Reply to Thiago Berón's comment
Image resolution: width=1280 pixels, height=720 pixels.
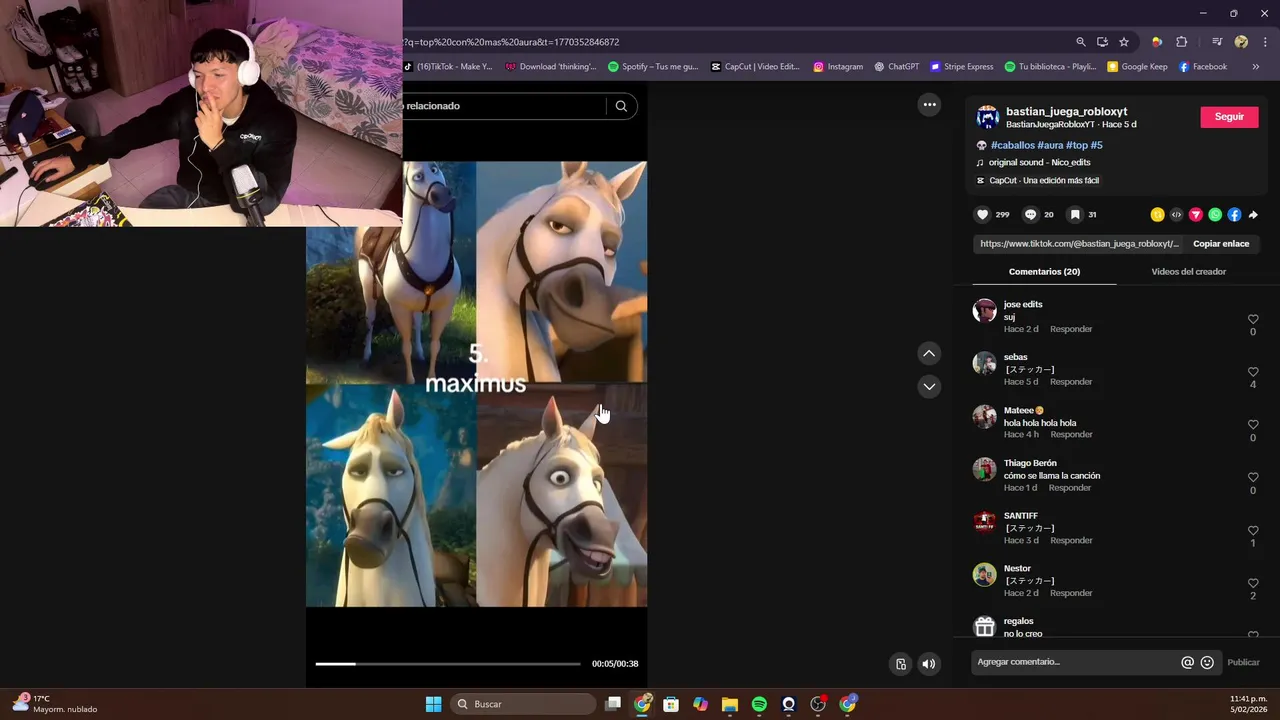tap(1070, 488)
